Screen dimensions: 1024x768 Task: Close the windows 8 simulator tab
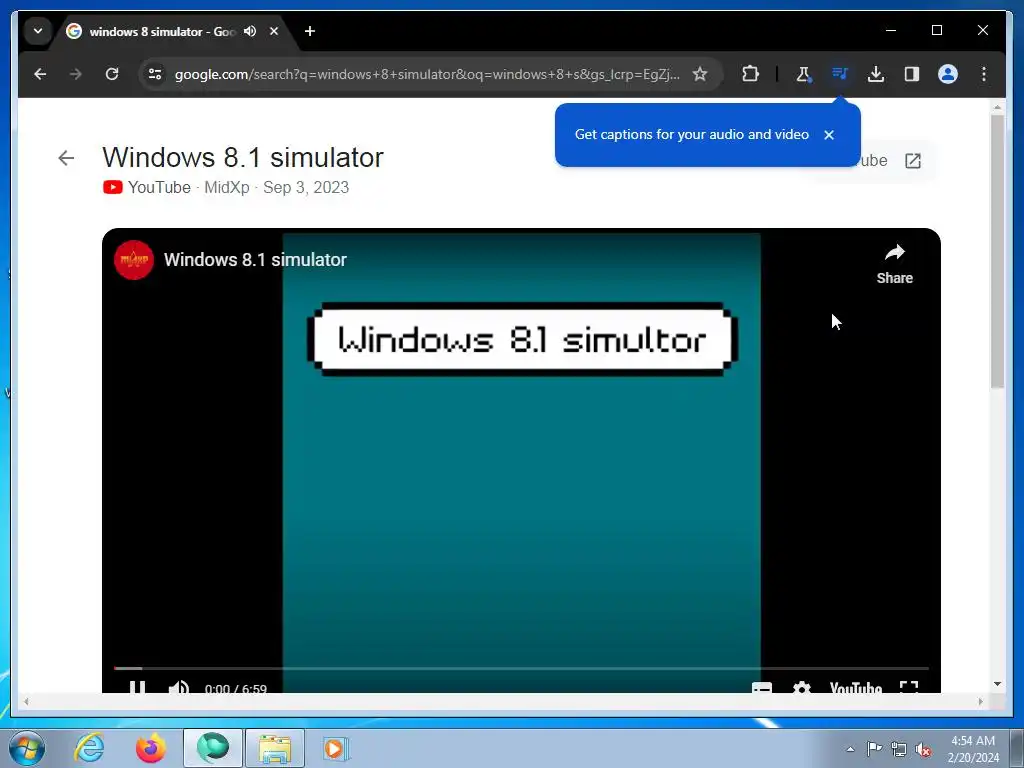[274, 31]
